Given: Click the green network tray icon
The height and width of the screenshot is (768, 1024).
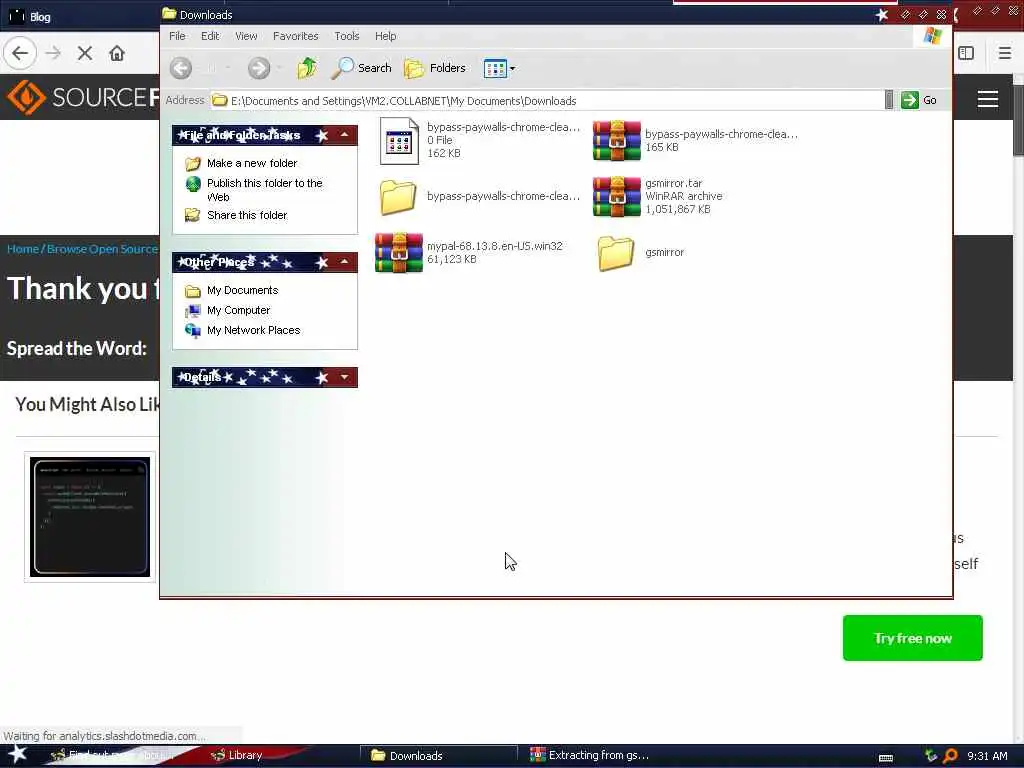Looking at the screenshot, I should [931, 756].
